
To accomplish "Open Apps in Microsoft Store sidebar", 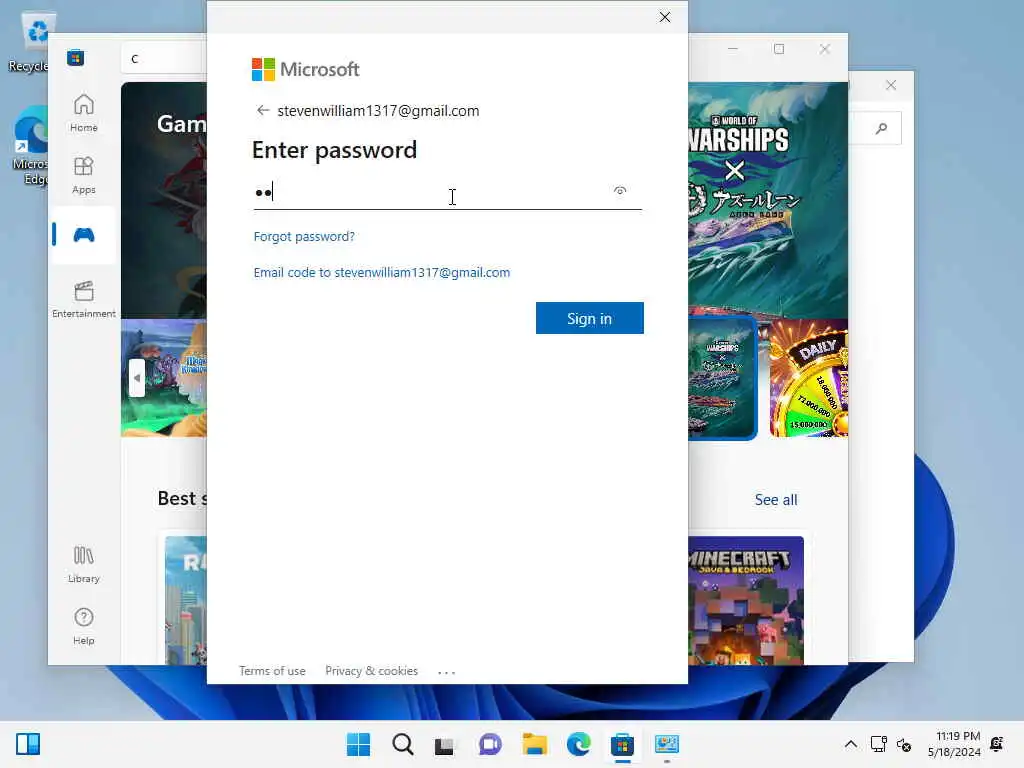I will [84, 175].
